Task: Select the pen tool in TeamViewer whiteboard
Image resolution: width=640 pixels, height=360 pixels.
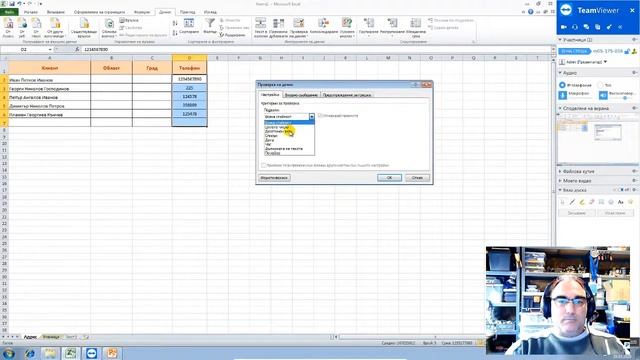Action: (572, 202)
